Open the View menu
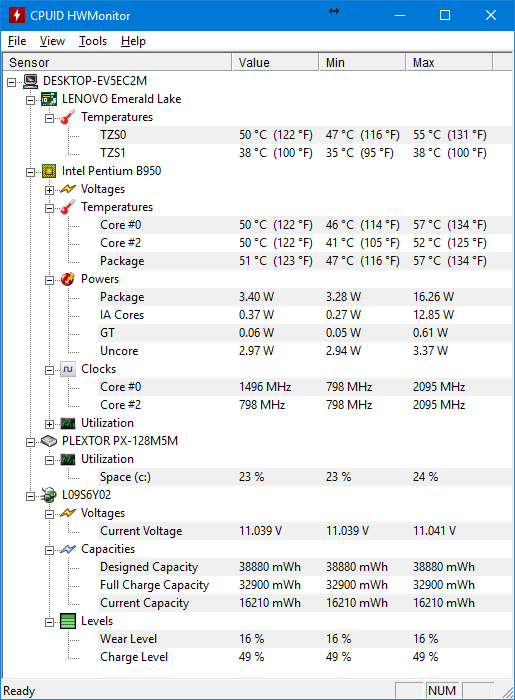The width and height of the screenshot is (515, 700). pos(52,41)
